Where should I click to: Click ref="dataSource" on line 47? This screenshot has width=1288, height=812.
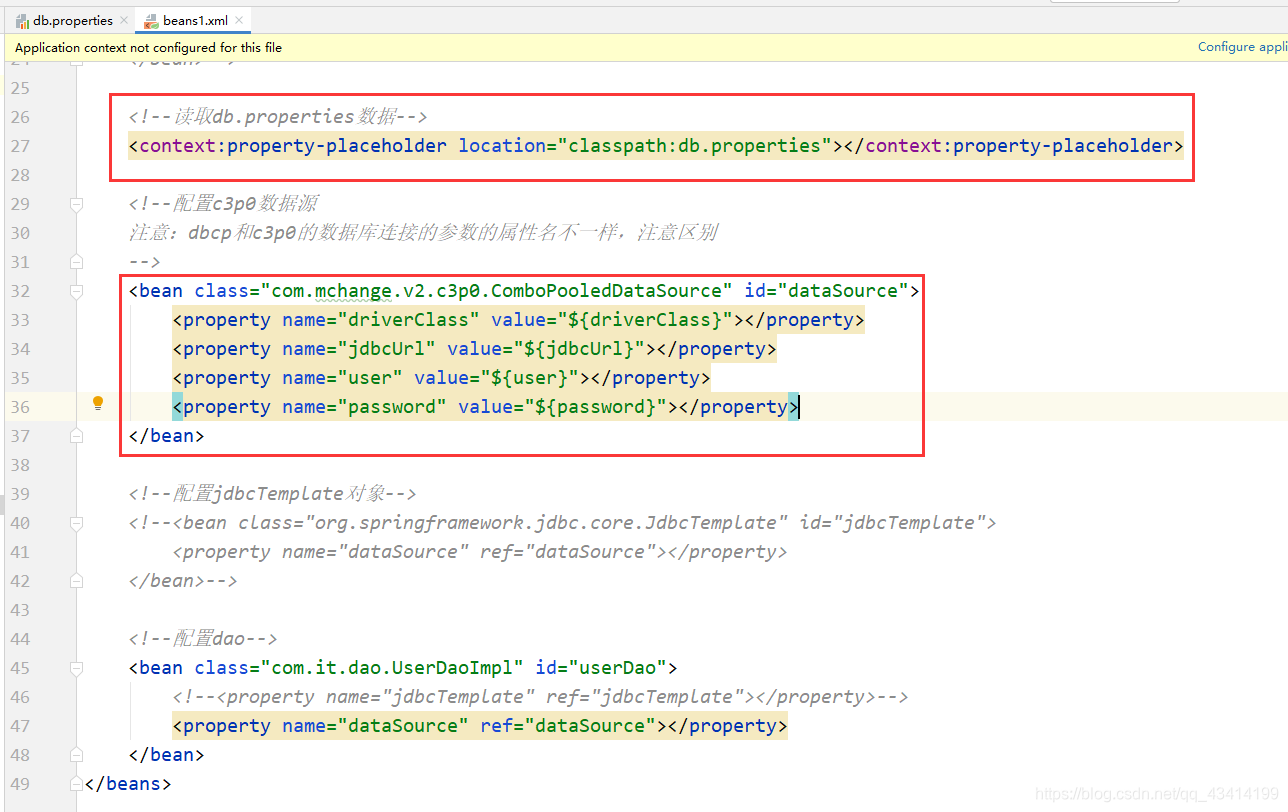568,726
